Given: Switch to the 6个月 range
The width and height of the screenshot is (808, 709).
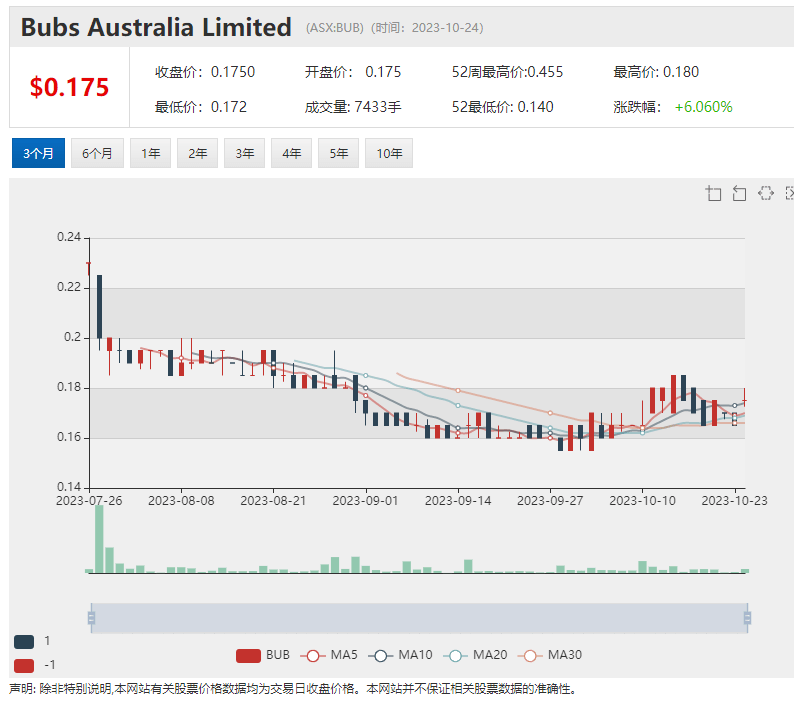Looking at the screenshot, I should click(x=97, y=153).
